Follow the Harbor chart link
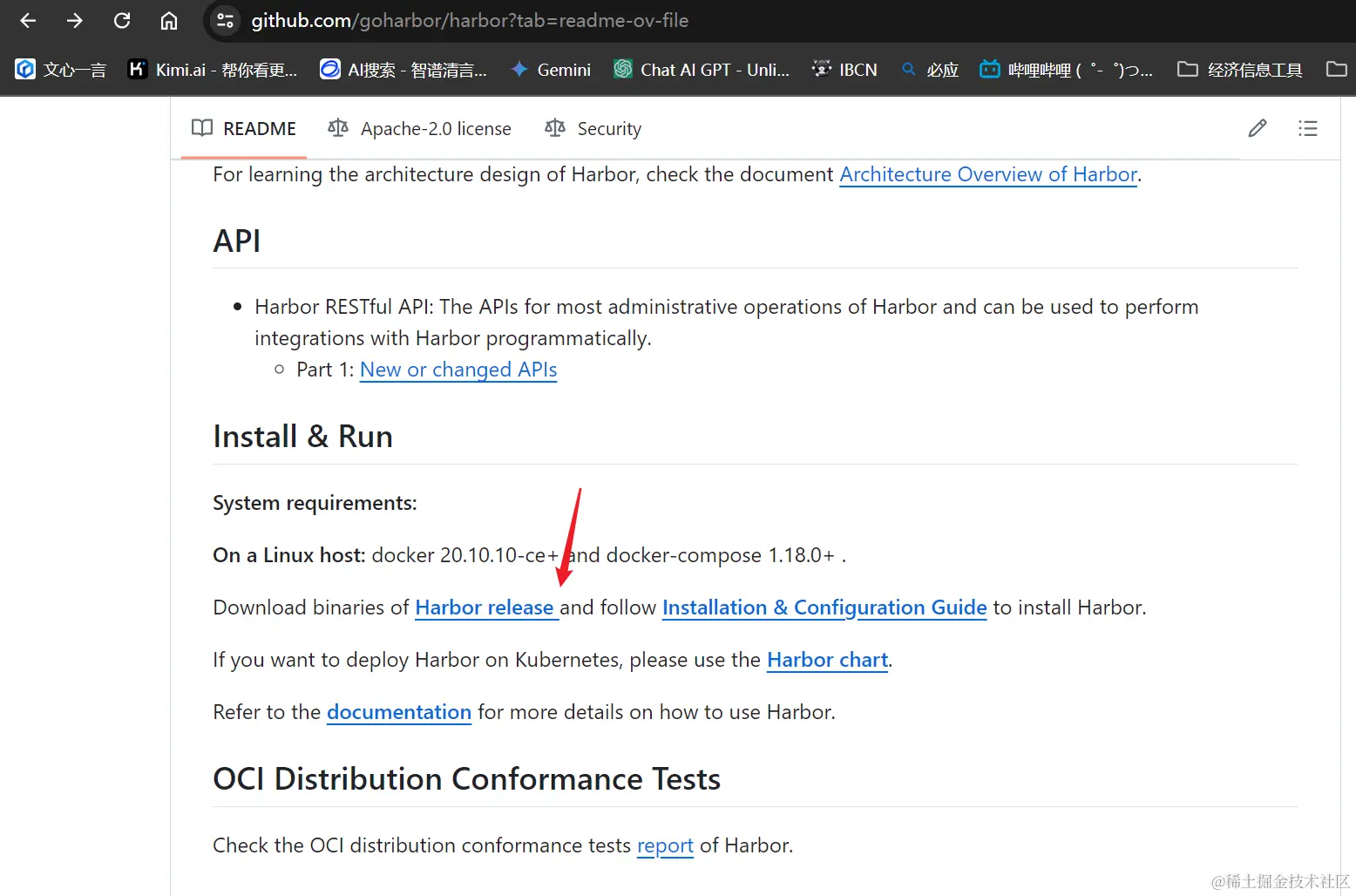This screenshot has width=1356, height=896. tap(827, 660)
